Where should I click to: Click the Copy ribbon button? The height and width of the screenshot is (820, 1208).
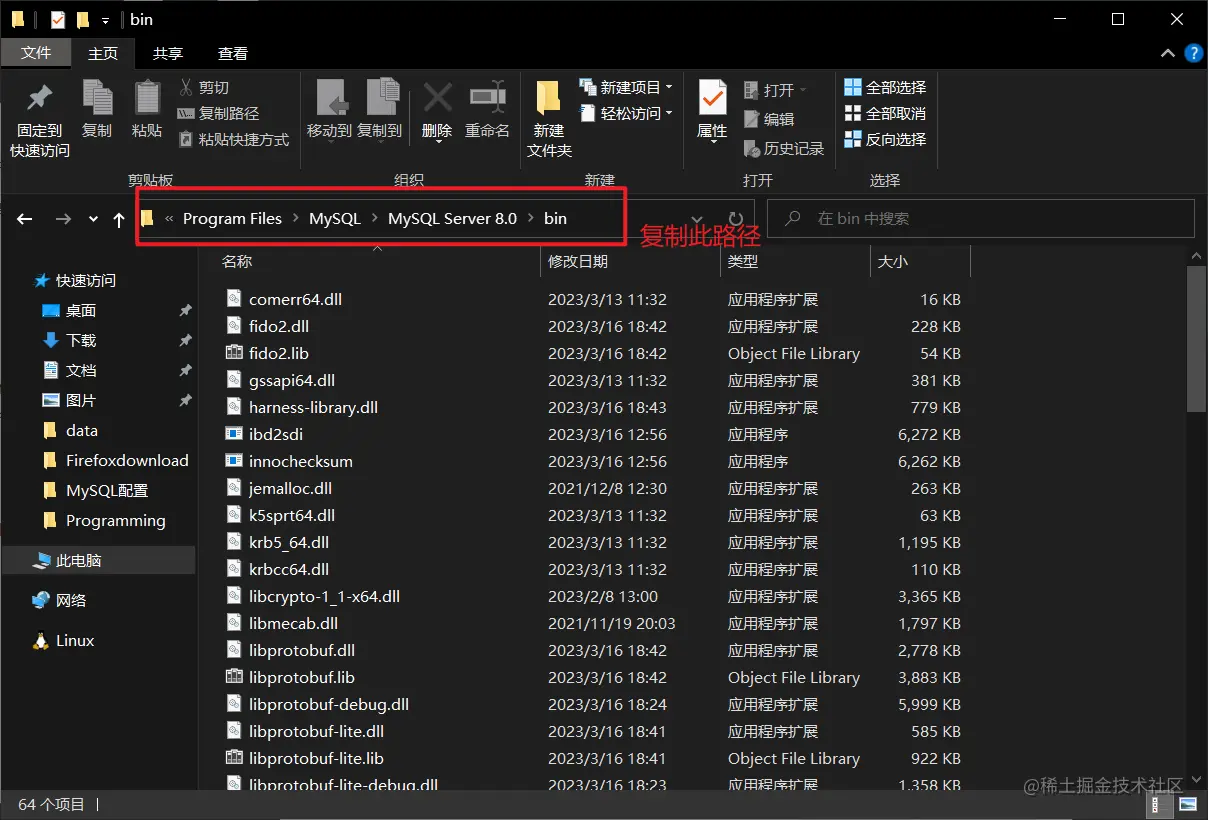tap(97, 109)
